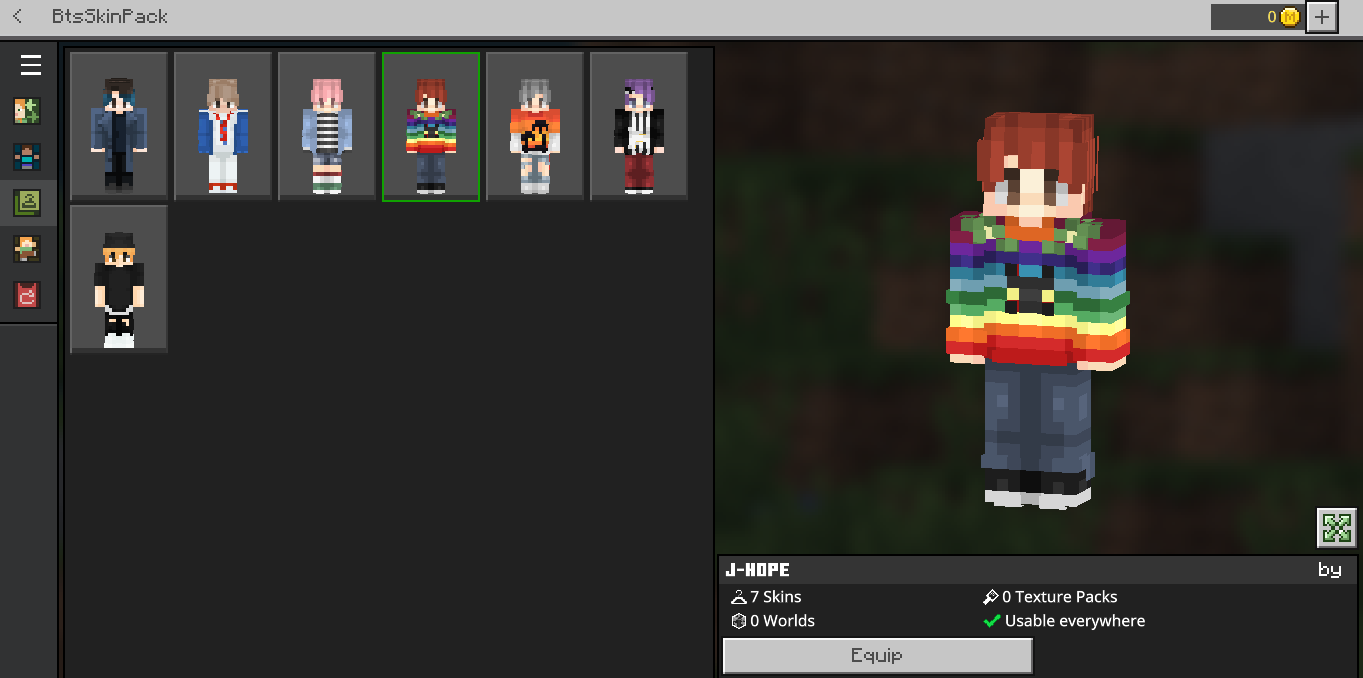This screenshot has height=678, width=1363.
Task: Click the J-HOPE skin name label
Action: click(758, 570)
